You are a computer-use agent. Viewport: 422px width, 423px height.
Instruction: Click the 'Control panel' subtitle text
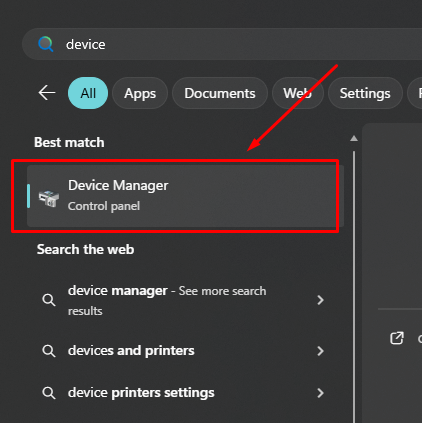click(x=104, y=206)
